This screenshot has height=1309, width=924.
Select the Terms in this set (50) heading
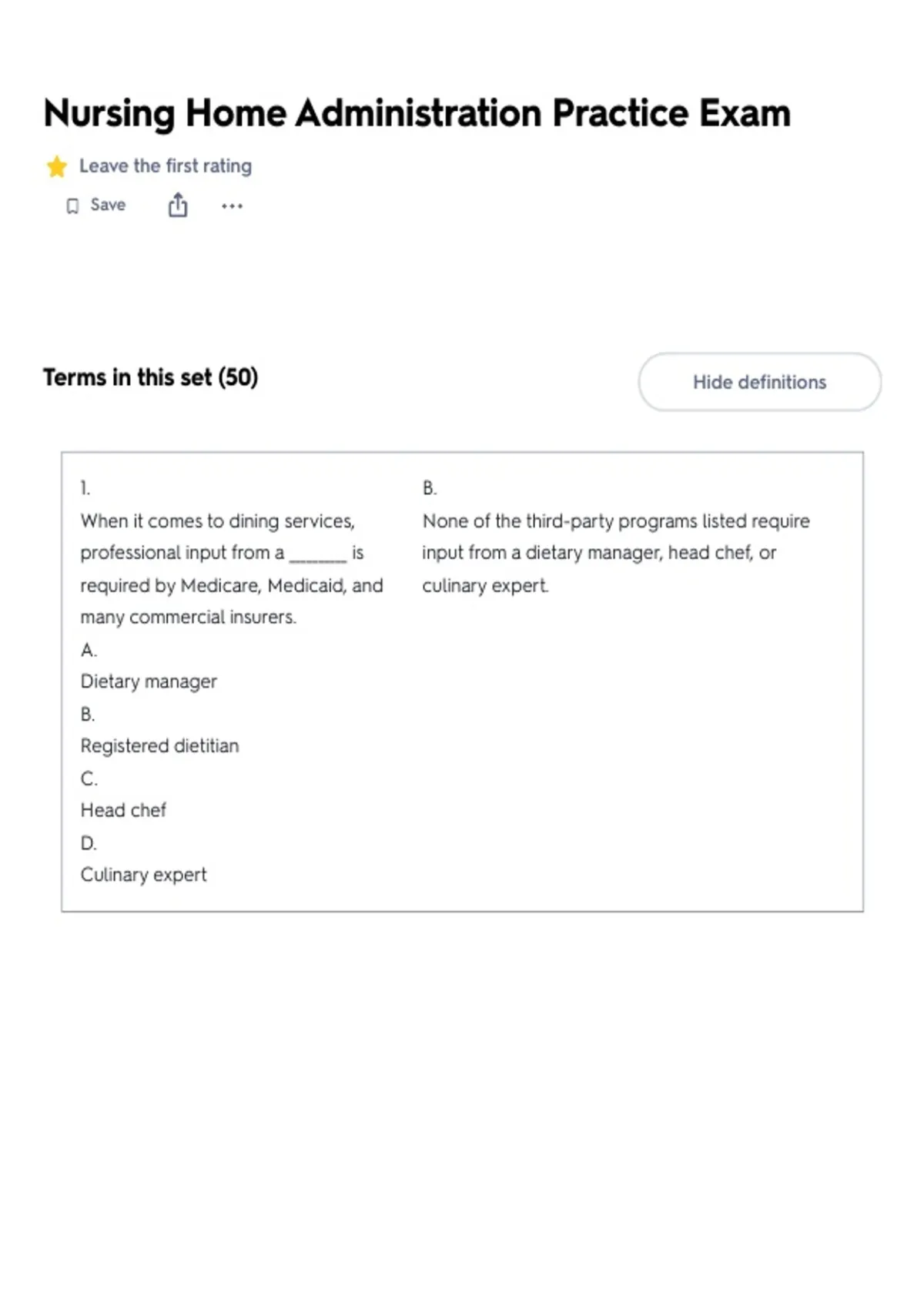(151, 377)
